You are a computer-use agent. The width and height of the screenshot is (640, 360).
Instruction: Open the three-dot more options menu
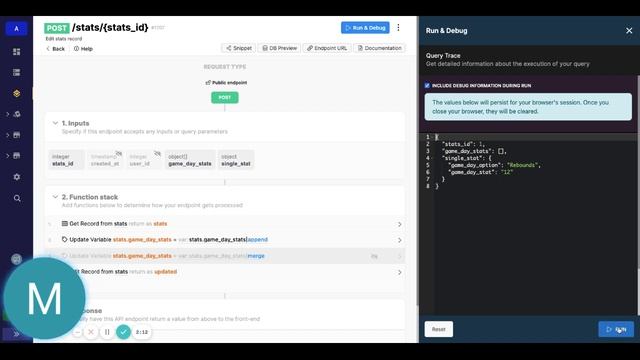pyautogui.click(x=398, y=27)
